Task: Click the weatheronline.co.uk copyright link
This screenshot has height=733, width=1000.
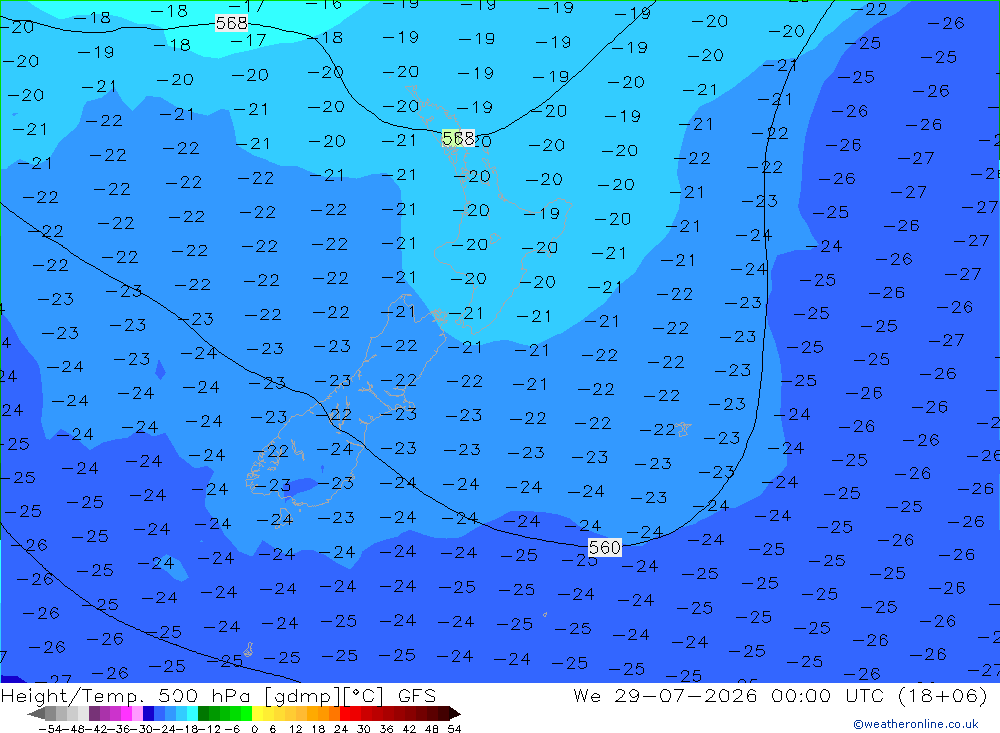Action: click(915, 724)
